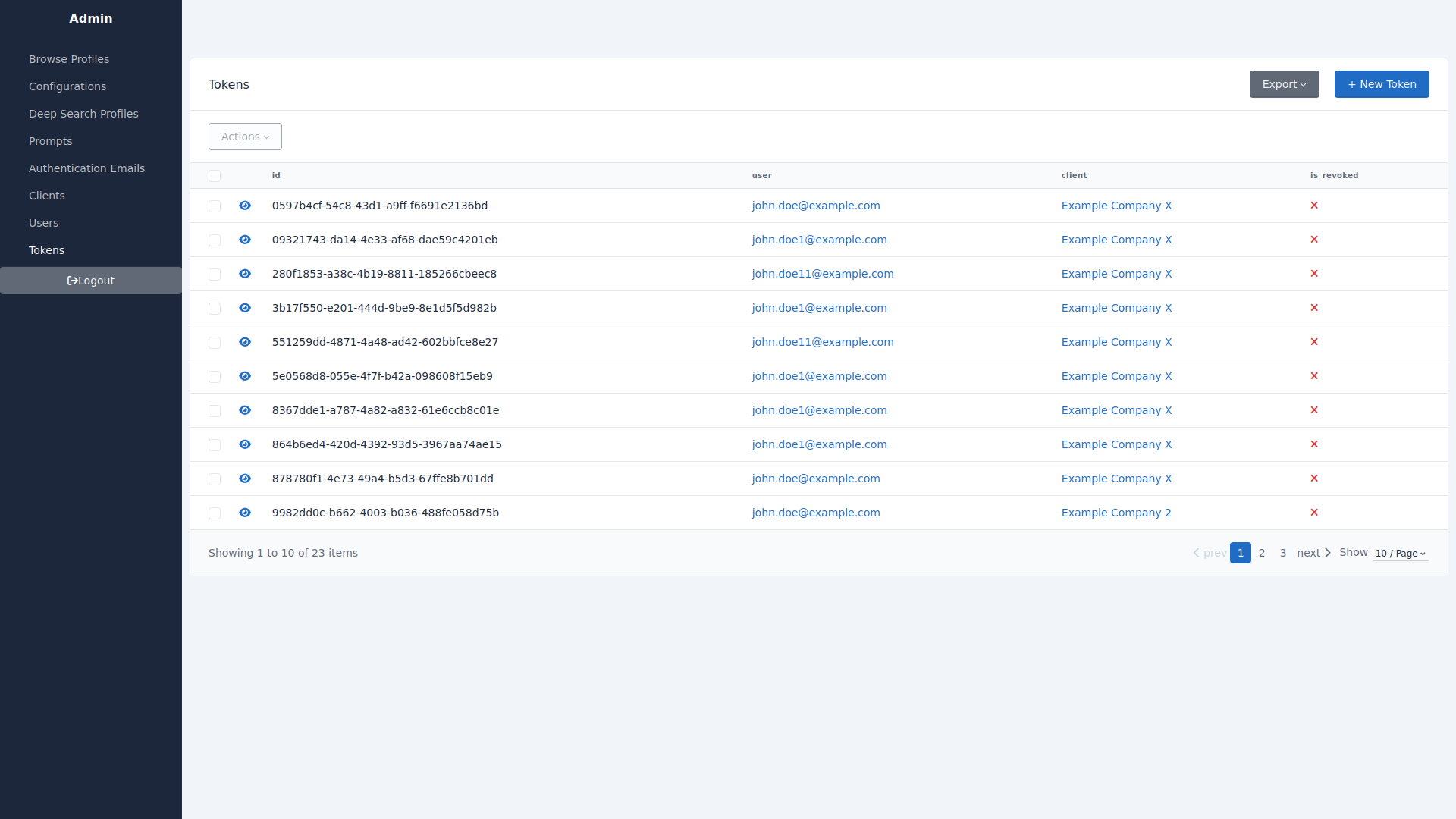The height and width of the screenshot is (819, 1456).
Task: View token 551259dd with eye icon
Action: point(245,342)
